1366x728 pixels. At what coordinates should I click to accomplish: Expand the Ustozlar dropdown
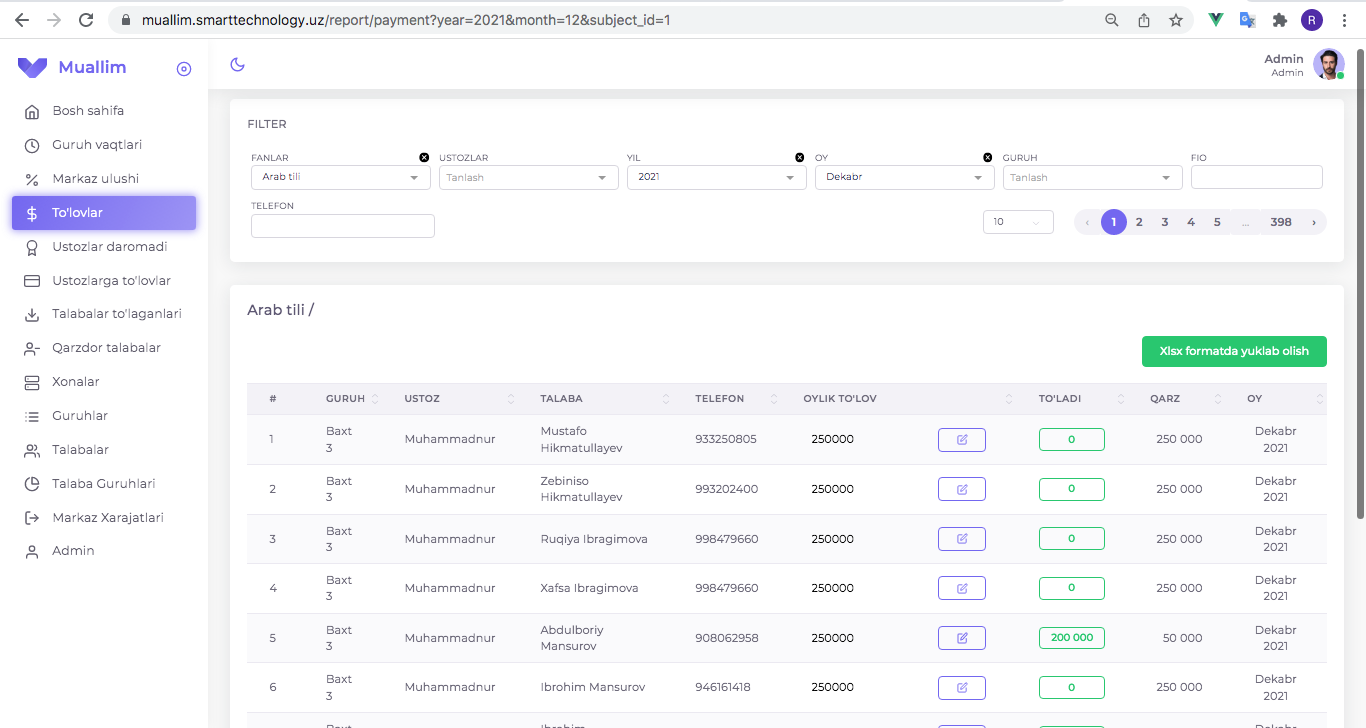[528, 178]
